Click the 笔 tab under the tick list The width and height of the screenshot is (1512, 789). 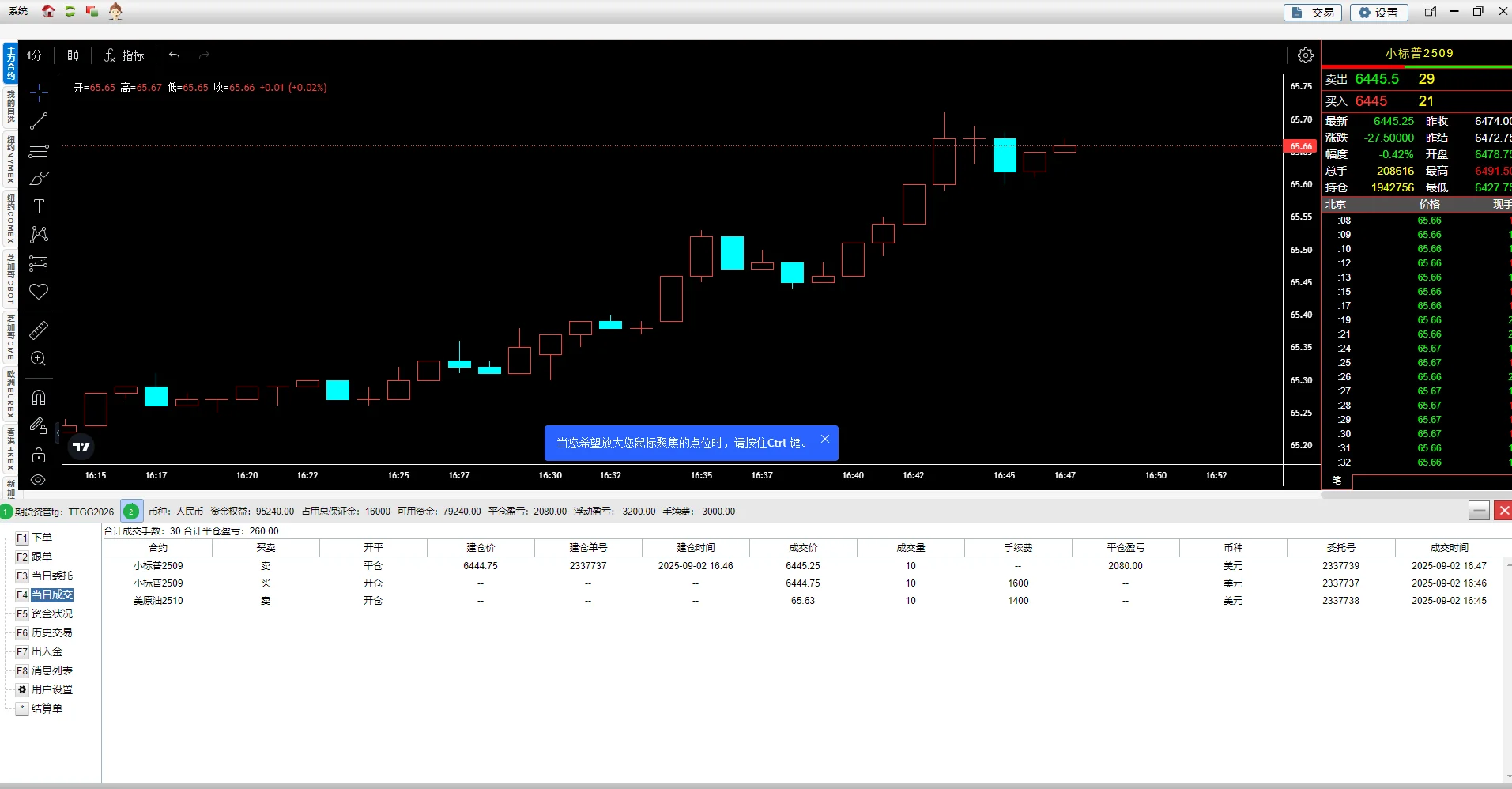[1337, 481]
